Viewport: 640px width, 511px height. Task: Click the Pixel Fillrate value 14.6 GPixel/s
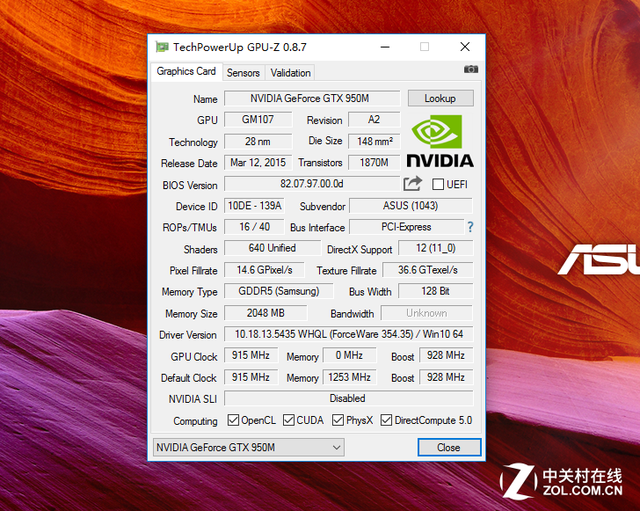pos(264,270)
